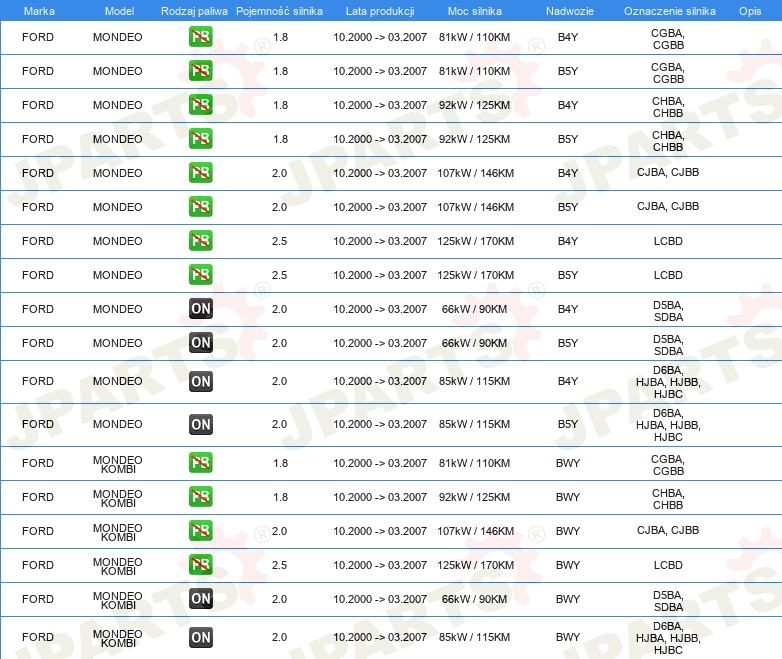Click 2.5 engine capacity in Mondeo Kombi row
This screenshot has height=659, width=782.
[x=279, y=565]
